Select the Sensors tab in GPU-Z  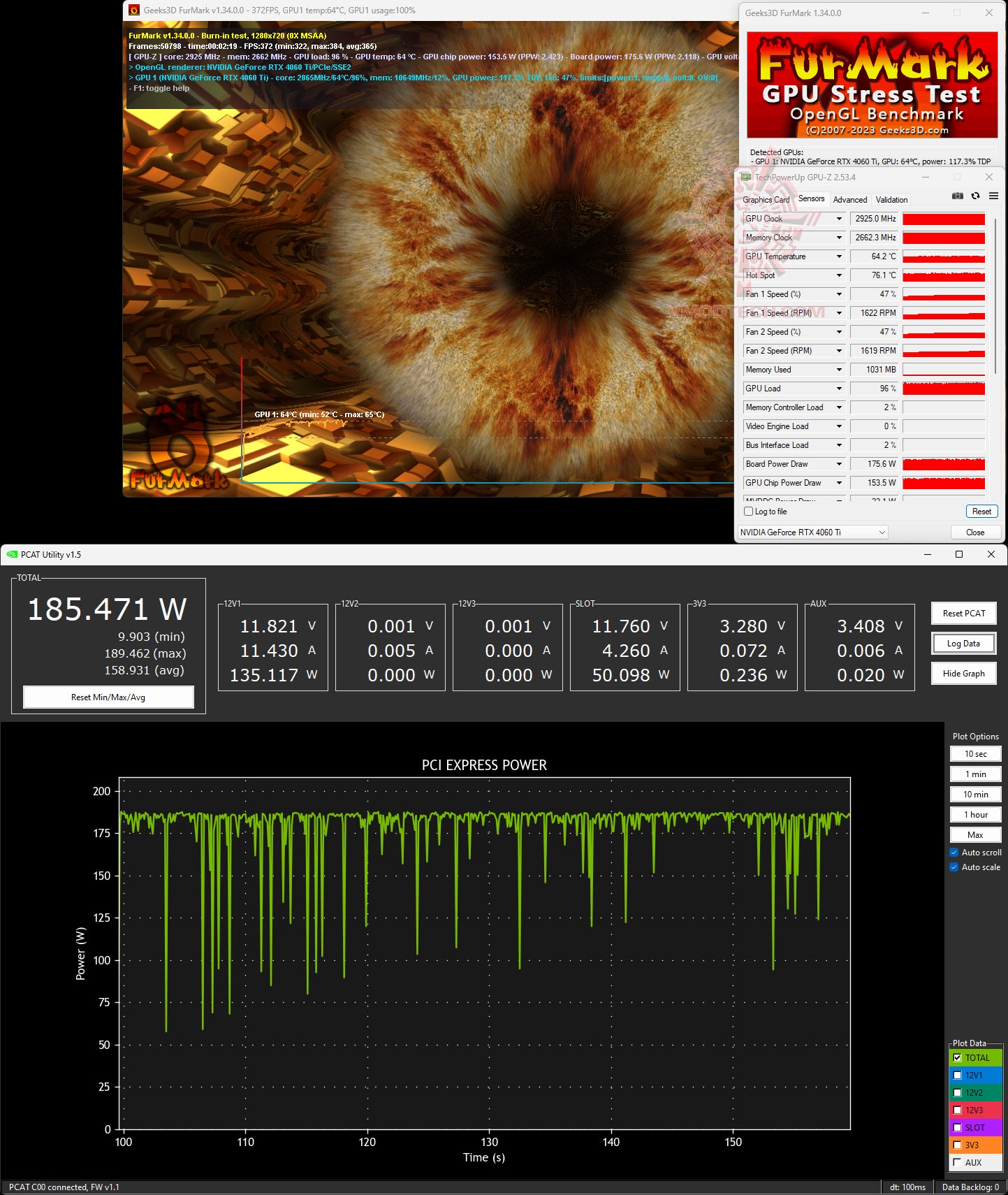click(812, 199)
